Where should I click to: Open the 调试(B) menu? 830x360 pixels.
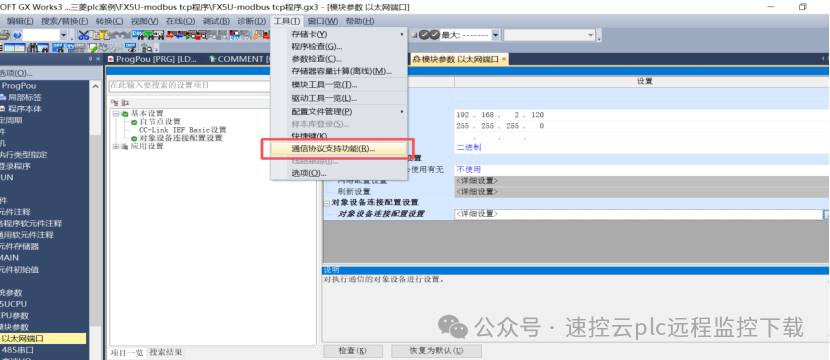point(216,21)
